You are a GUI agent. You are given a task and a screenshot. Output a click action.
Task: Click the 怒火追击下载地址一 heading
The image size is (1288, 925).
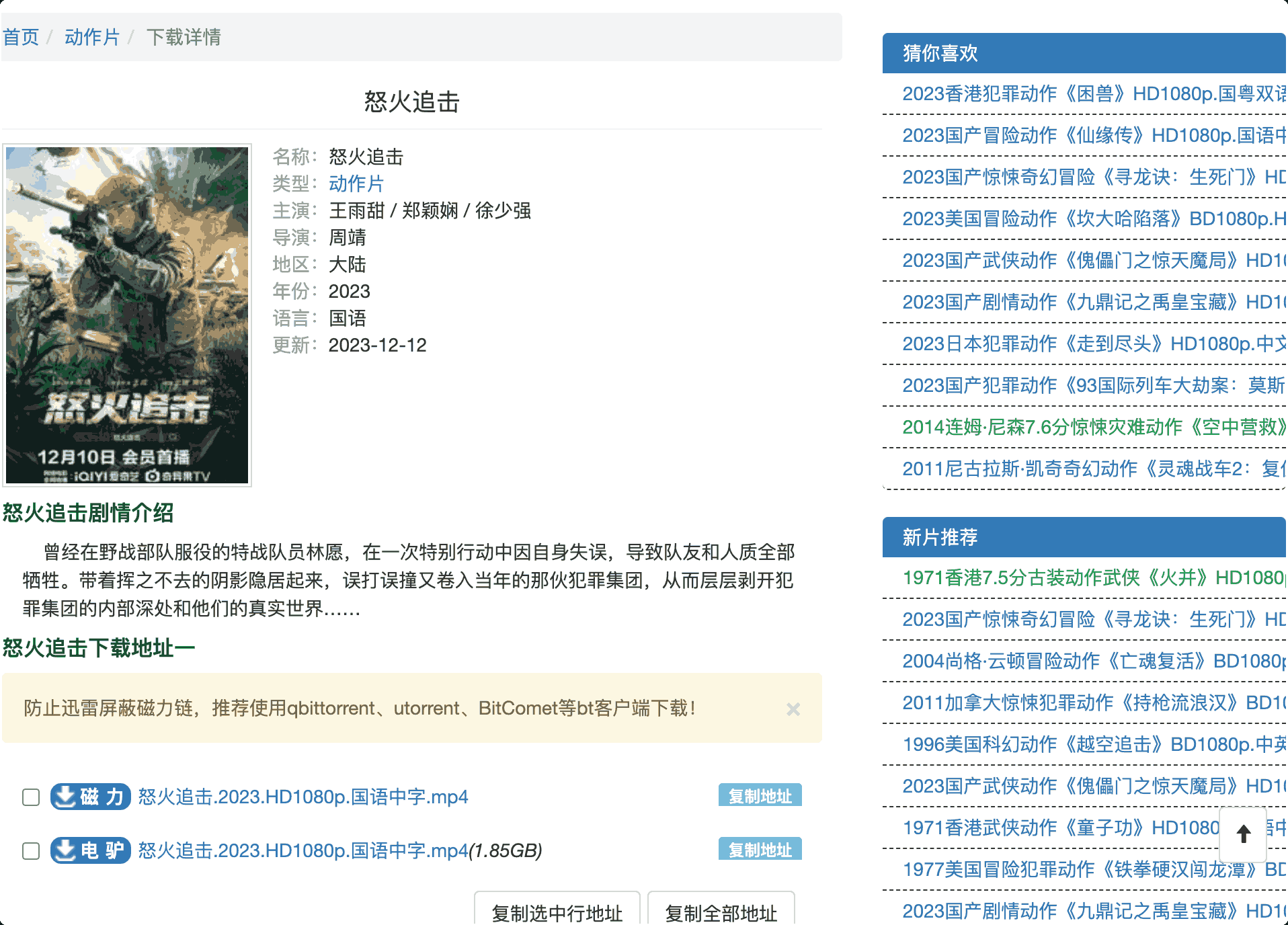[99, 648]
